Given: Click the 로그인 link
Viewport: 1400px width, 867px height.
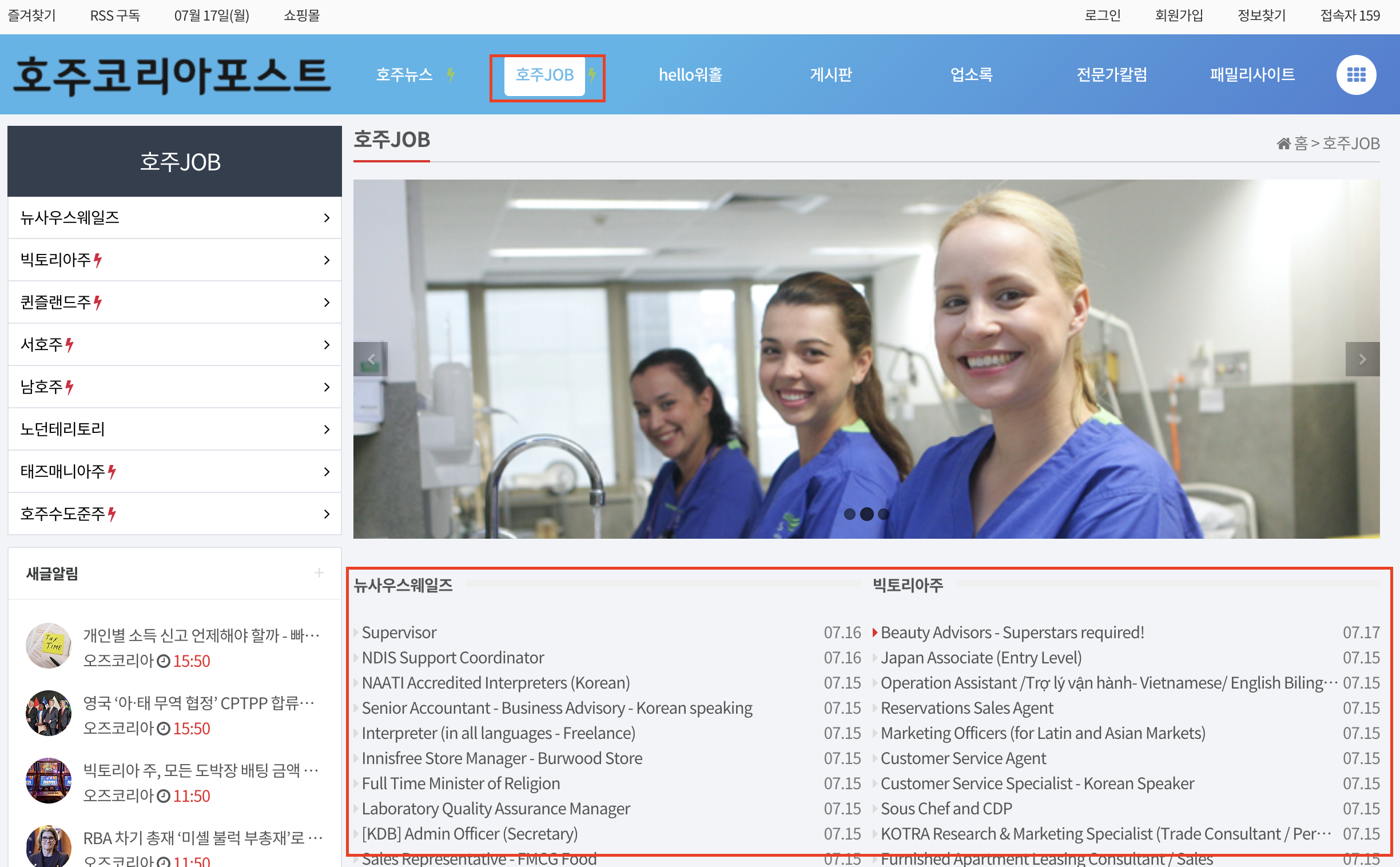Looking at the screenshot, I should point(1102,15).
